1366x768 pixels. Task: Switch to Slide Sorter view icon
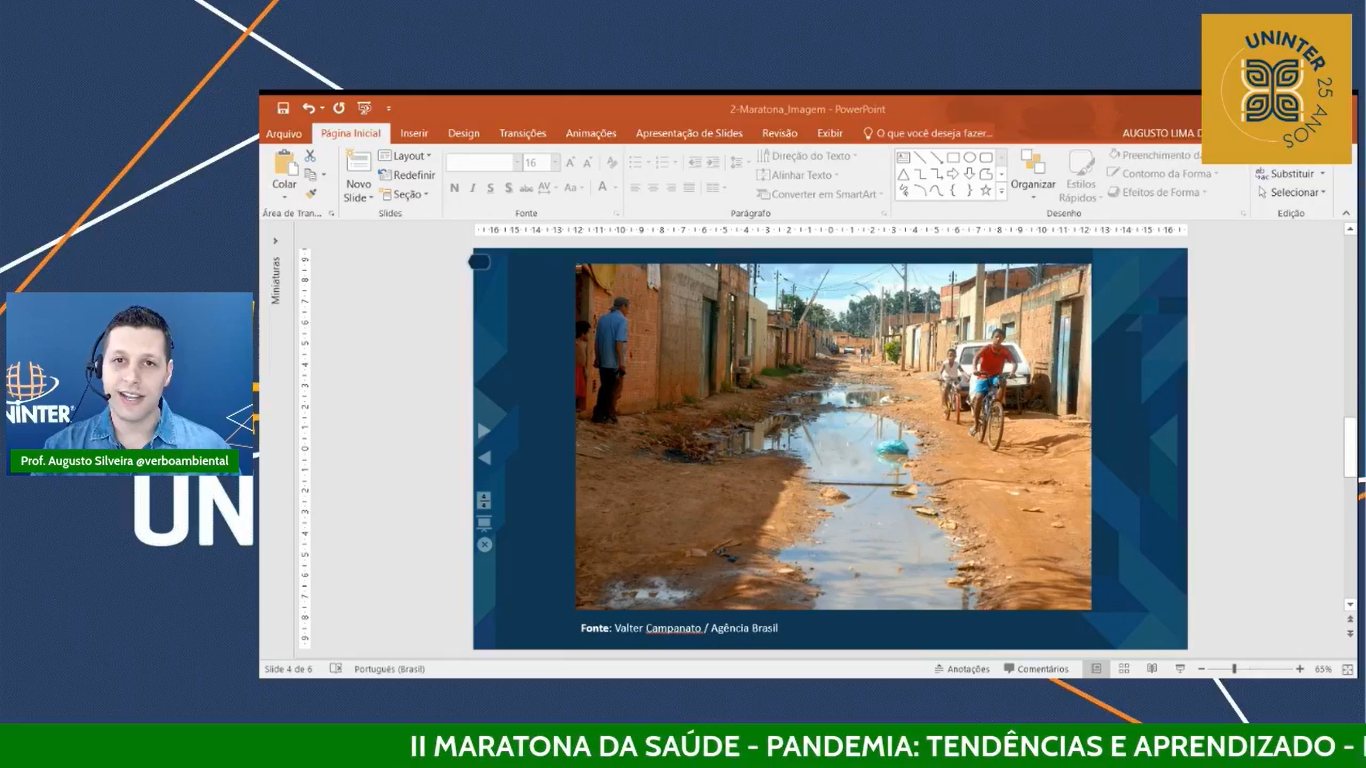1124,669
